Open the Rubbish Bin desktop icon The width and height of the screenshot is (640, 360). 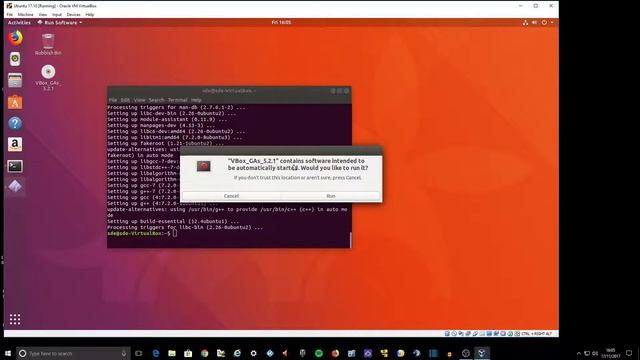tap(48, 44)
